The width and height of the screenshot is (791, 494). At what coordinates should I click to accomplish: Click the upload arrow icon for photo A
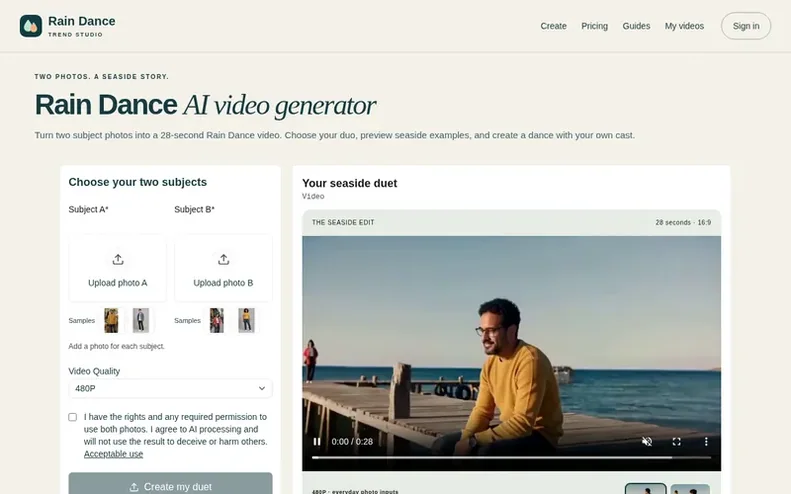tap(118, 259)
